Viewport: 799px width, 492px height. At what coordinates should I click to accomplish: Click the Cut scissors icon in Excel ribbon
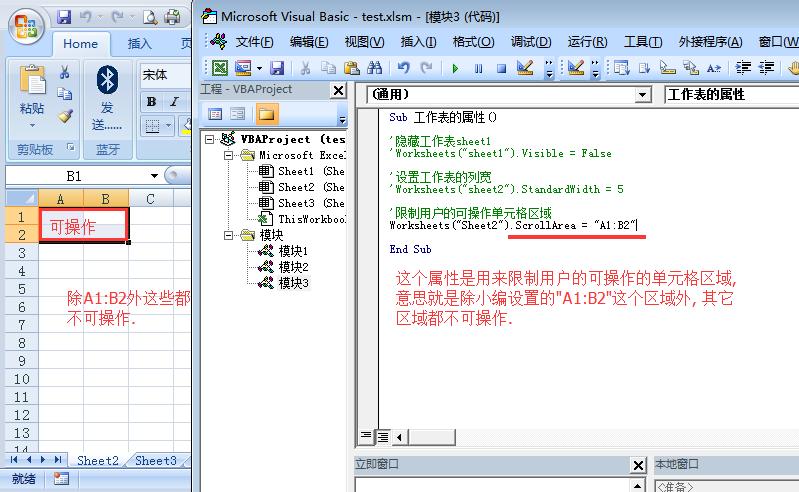(x=65, y=72)
